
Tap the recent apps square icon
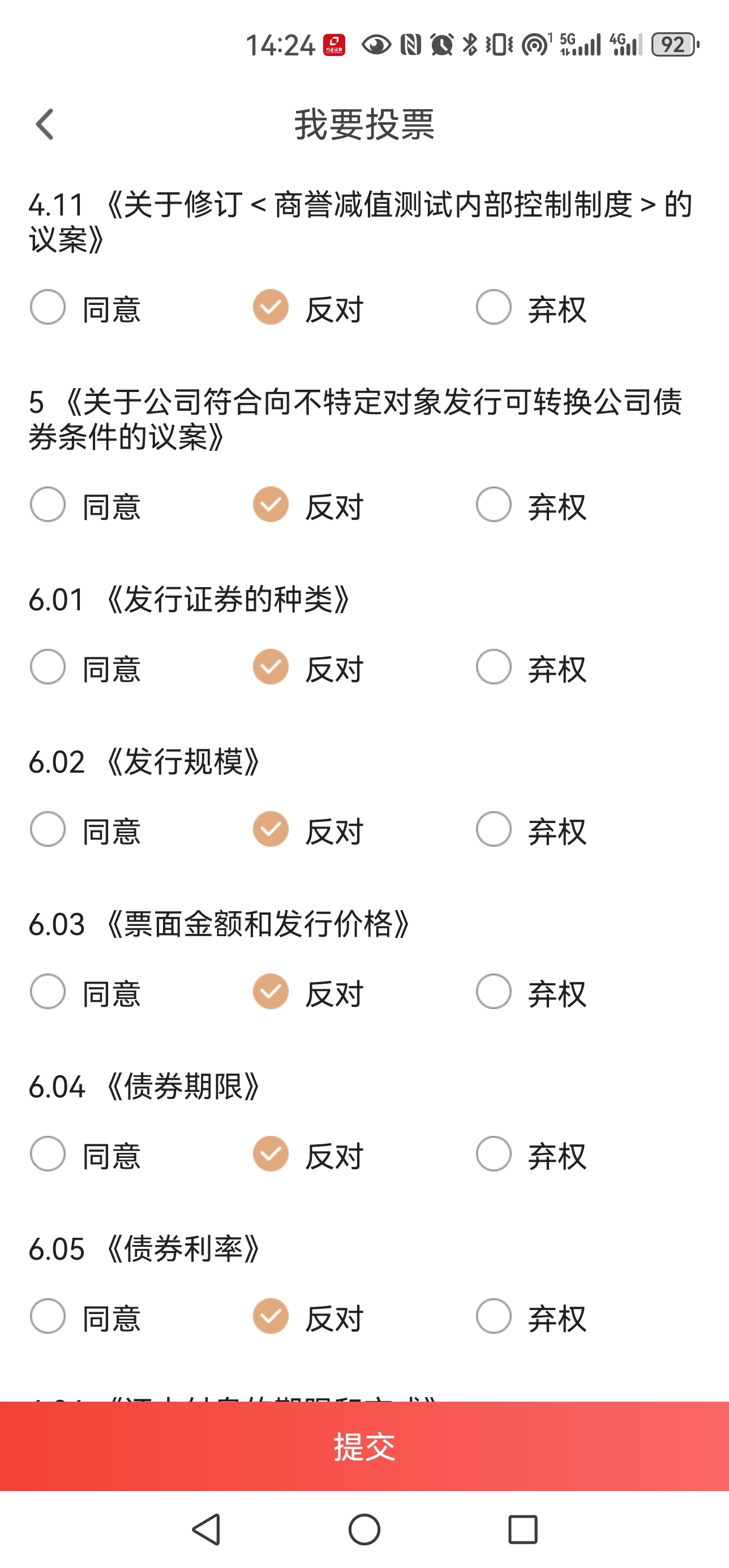(522, 1529)
